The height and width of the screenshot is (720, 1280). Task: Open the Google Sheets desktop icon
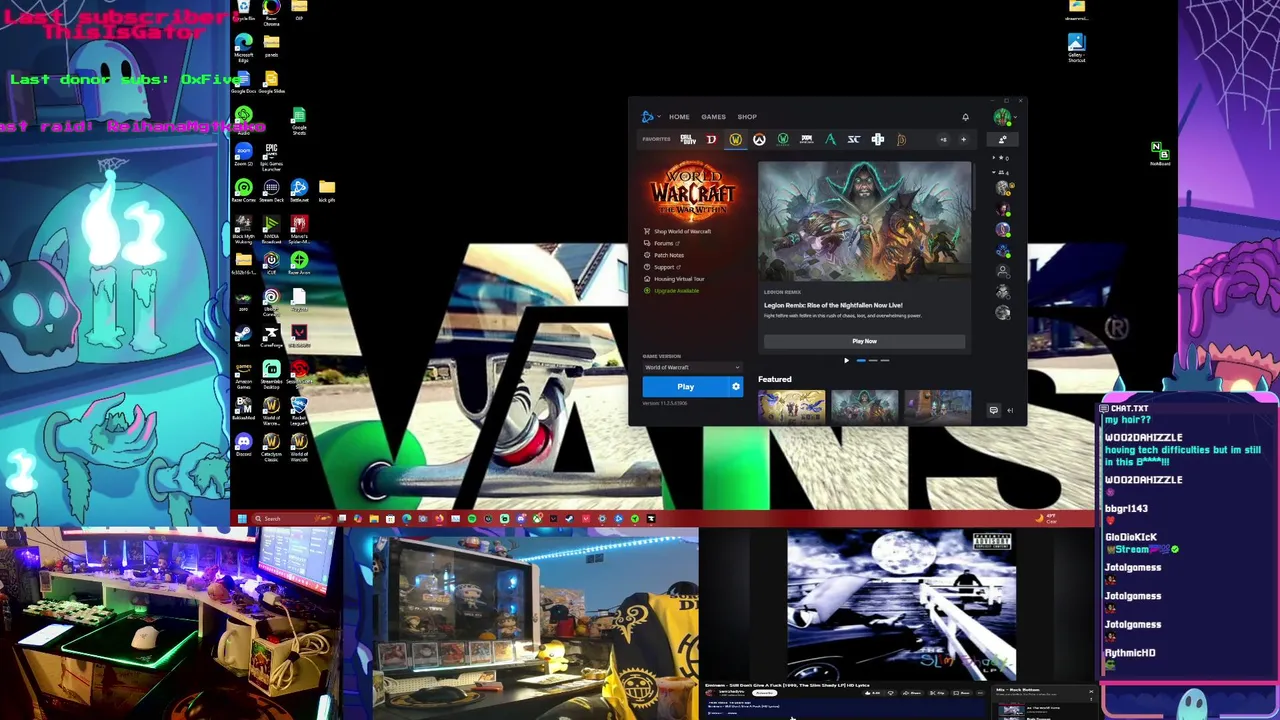[299, 120]
